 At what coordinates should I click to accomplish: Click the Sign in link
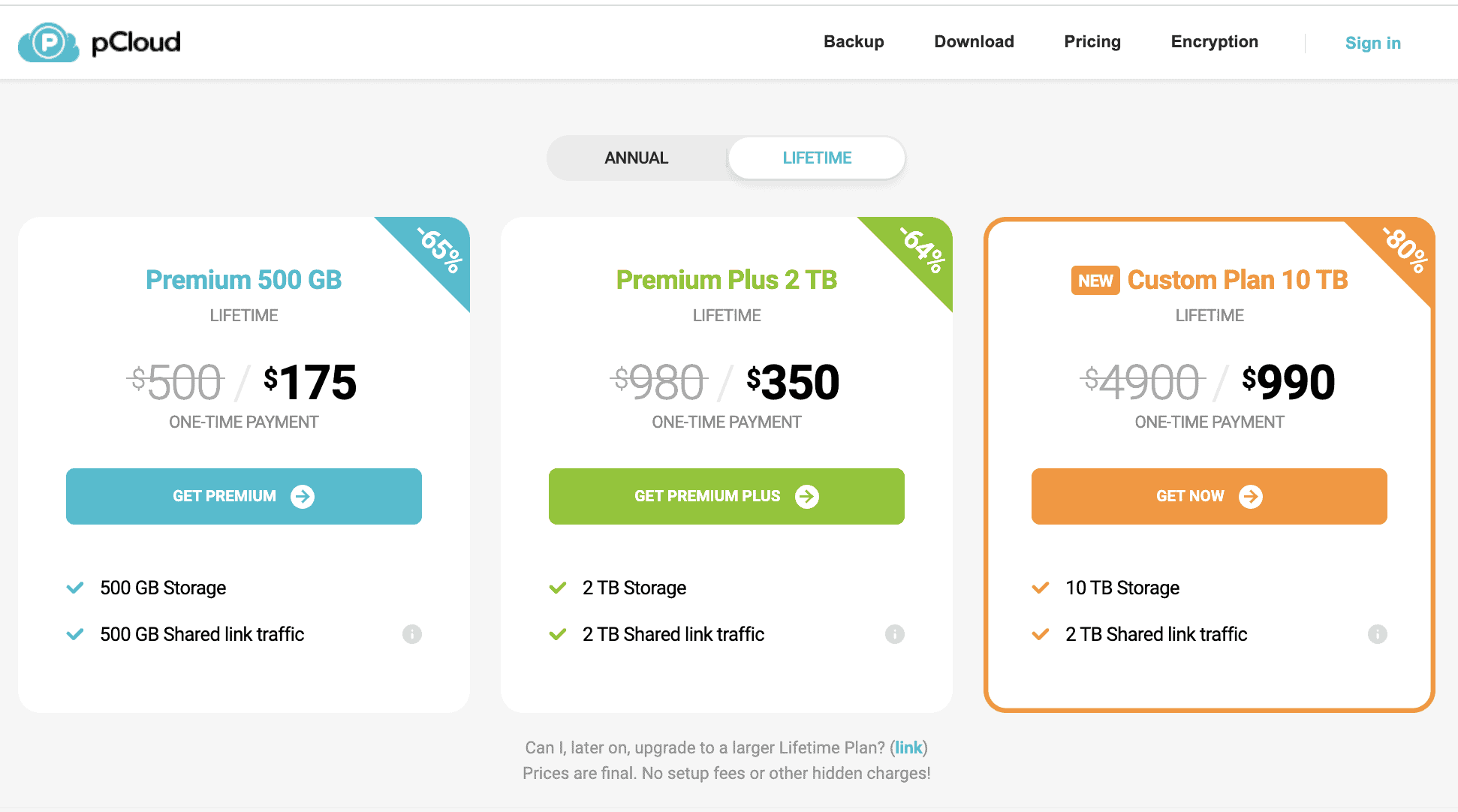coord(1373,43)
